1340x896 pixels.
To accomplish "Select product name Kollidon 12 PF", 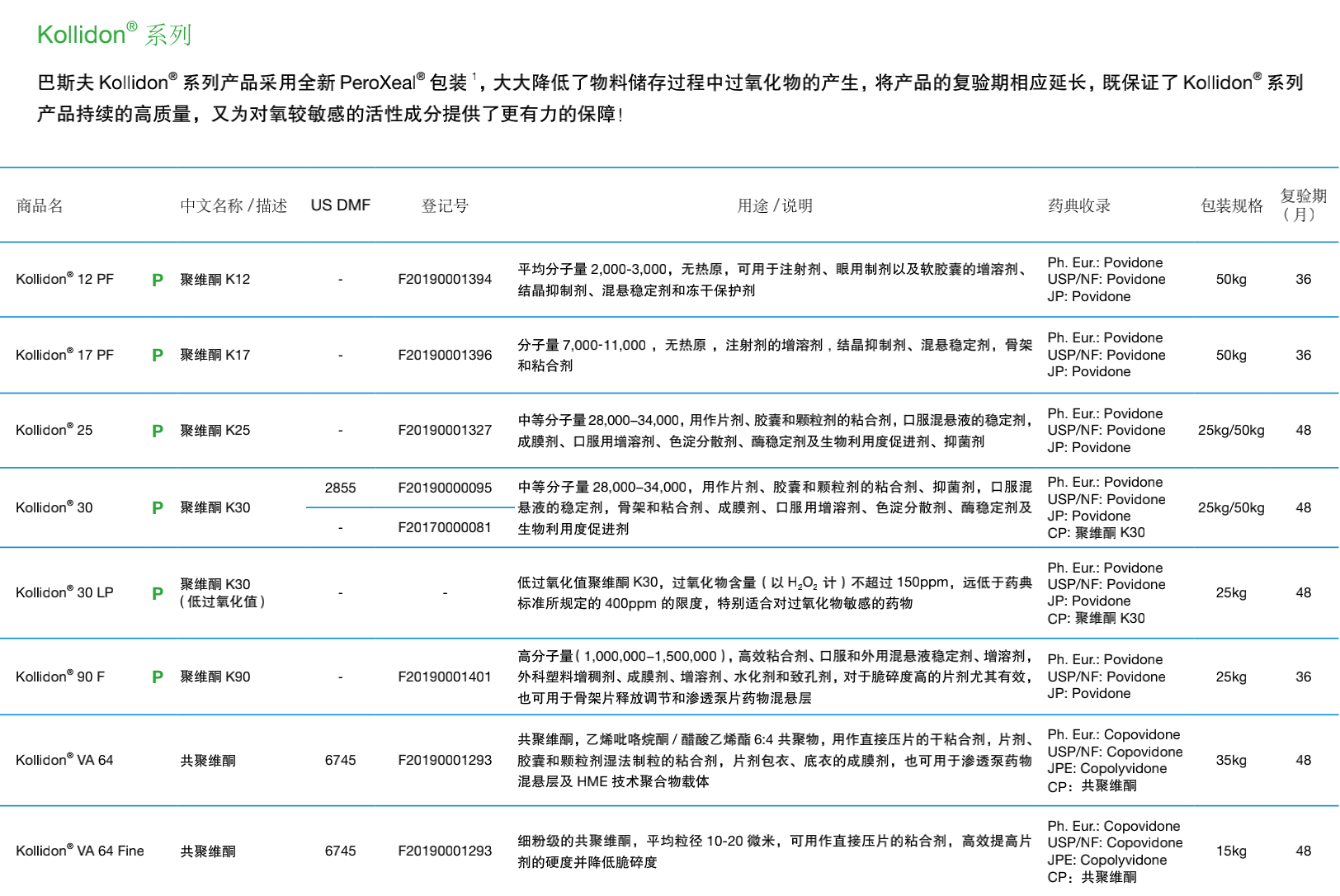I will (65, 279).
